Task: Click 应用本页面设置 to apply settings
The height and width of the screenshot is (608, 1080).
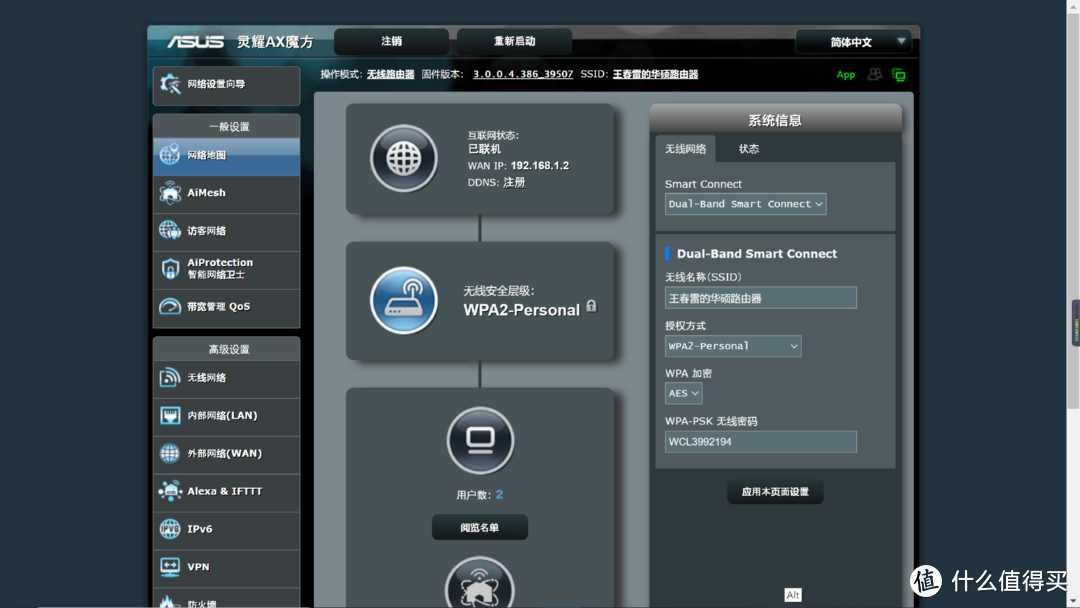Action: coord(775,491)
